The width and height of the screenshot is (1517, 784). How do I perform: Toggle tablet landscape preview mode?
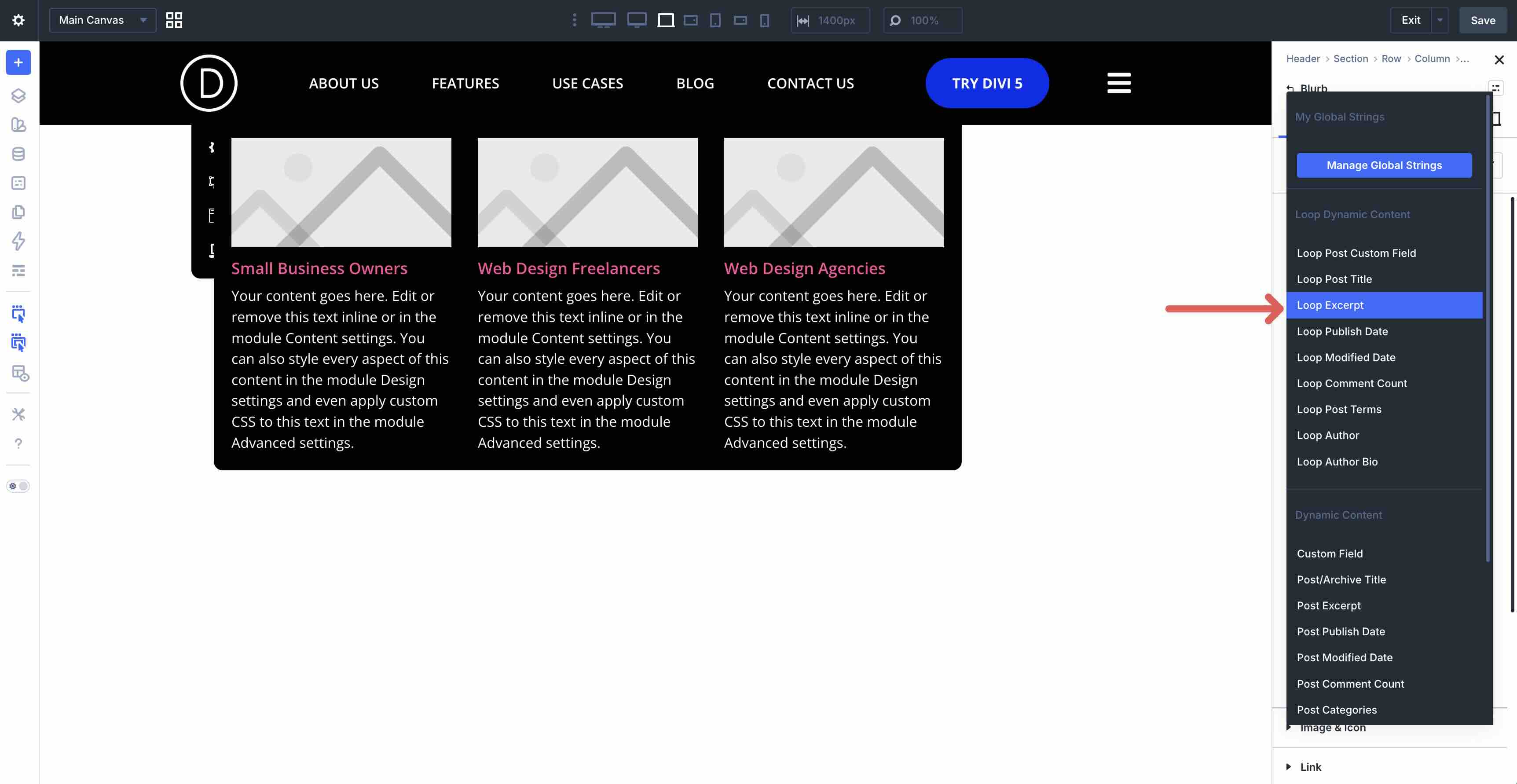(690, 20)
